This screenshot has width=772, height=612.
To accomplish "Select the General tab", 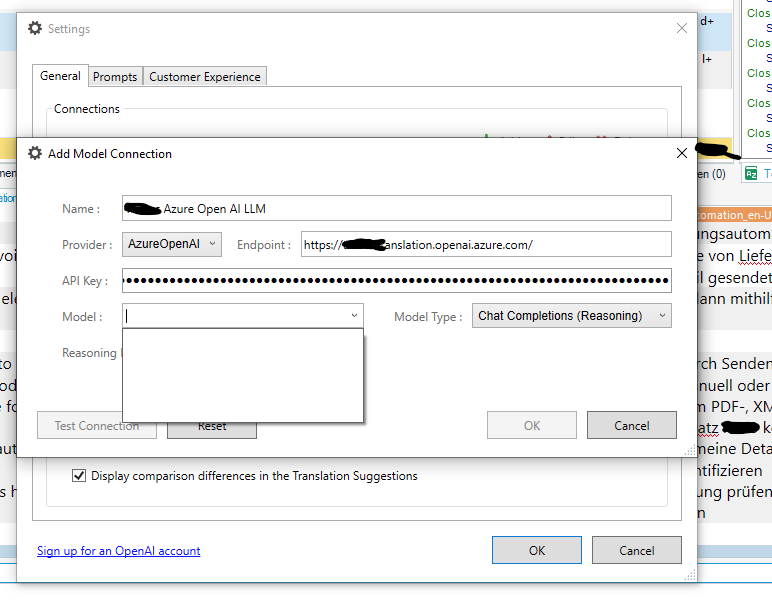I will pos(60,76).
